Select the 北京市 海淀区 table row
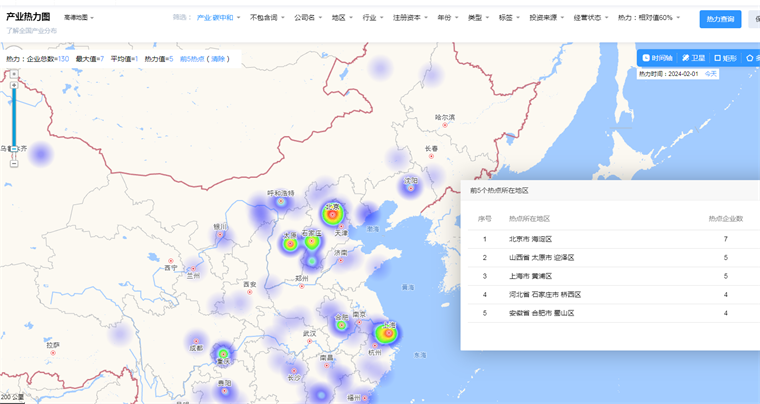The image size is (760, 404). click(x=614, y=239)
